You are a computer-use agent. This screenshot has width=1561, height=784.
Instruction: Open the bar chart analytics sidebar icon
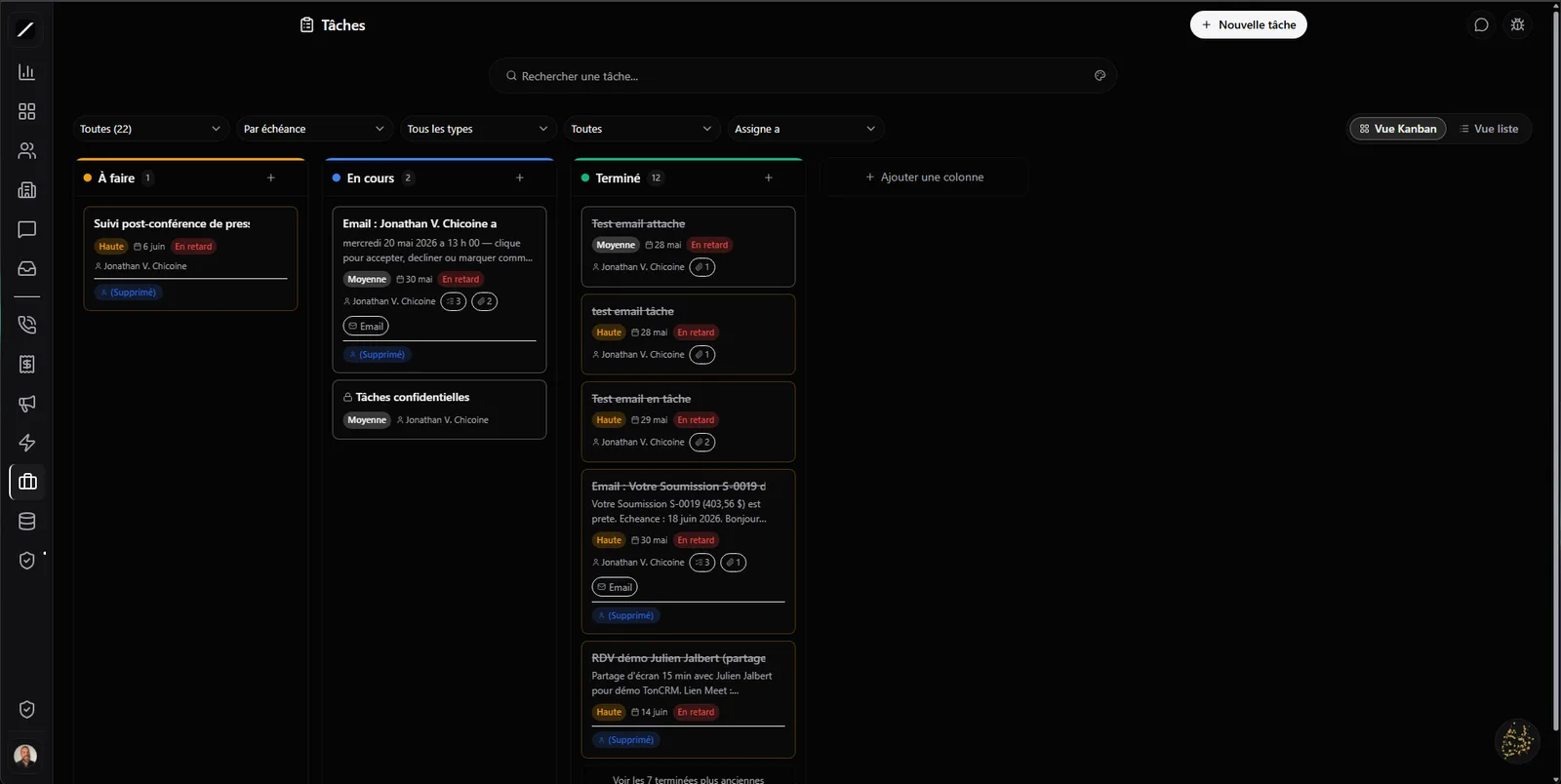click(x=26, y=72)
